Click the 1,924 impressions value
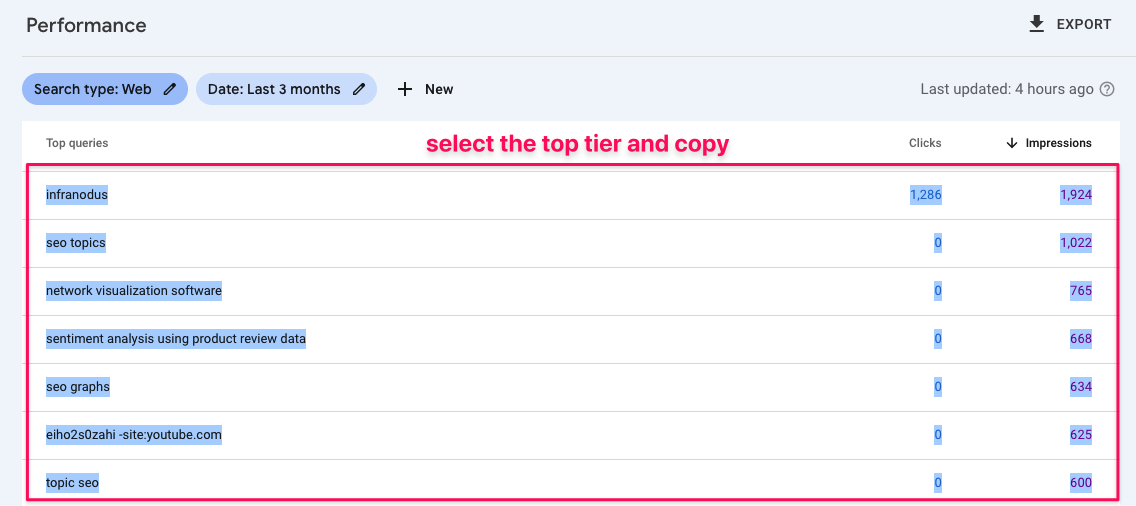 click(1076, 195)
